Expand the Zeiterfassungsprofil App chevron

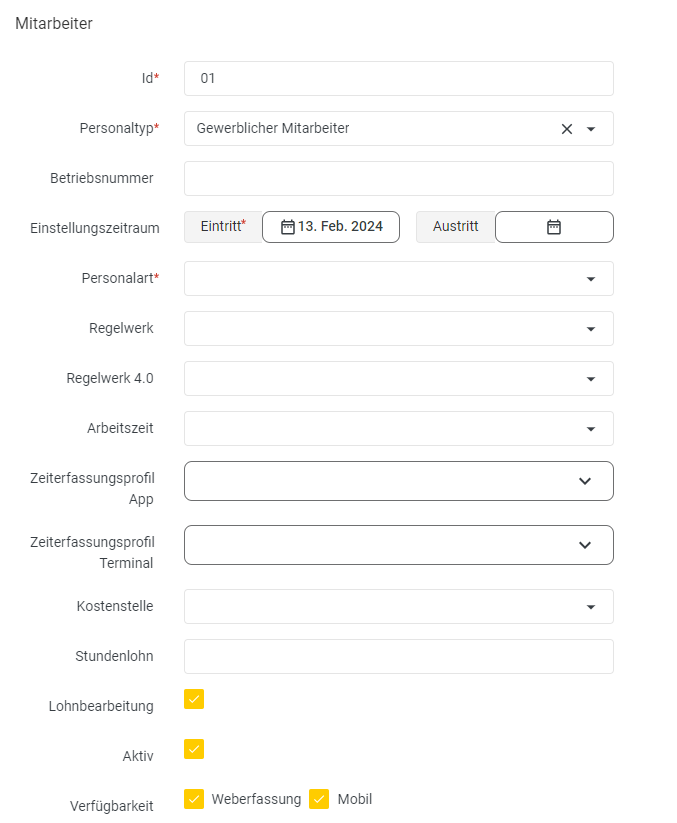pyautogui.click(x=585, y=481)
